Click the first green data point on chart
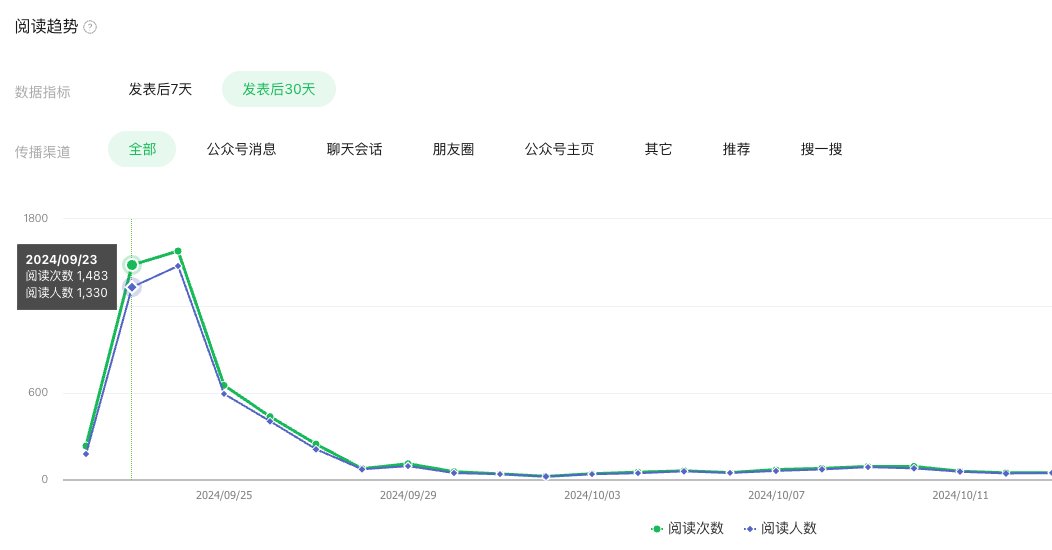The height and width of the screenshot is (550, 1052). click(86, 446)
